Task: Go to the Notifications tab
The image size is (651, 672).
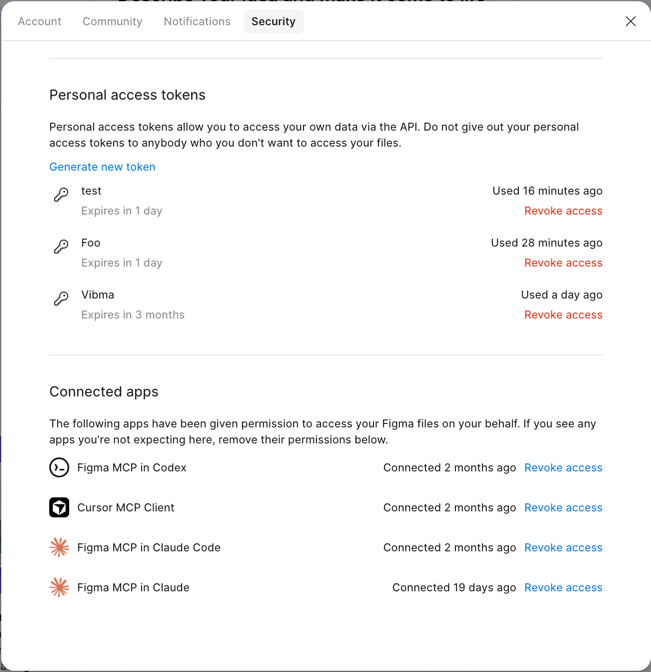Action: [x=197, y=21]
